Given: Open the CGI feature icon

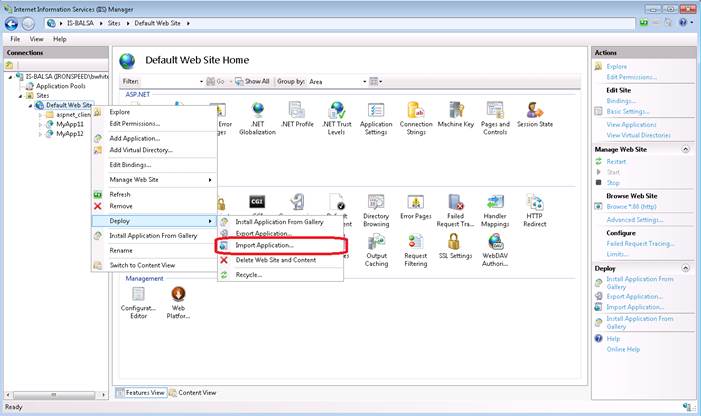Looking at the screenshot, I should [x=257, y=202].
